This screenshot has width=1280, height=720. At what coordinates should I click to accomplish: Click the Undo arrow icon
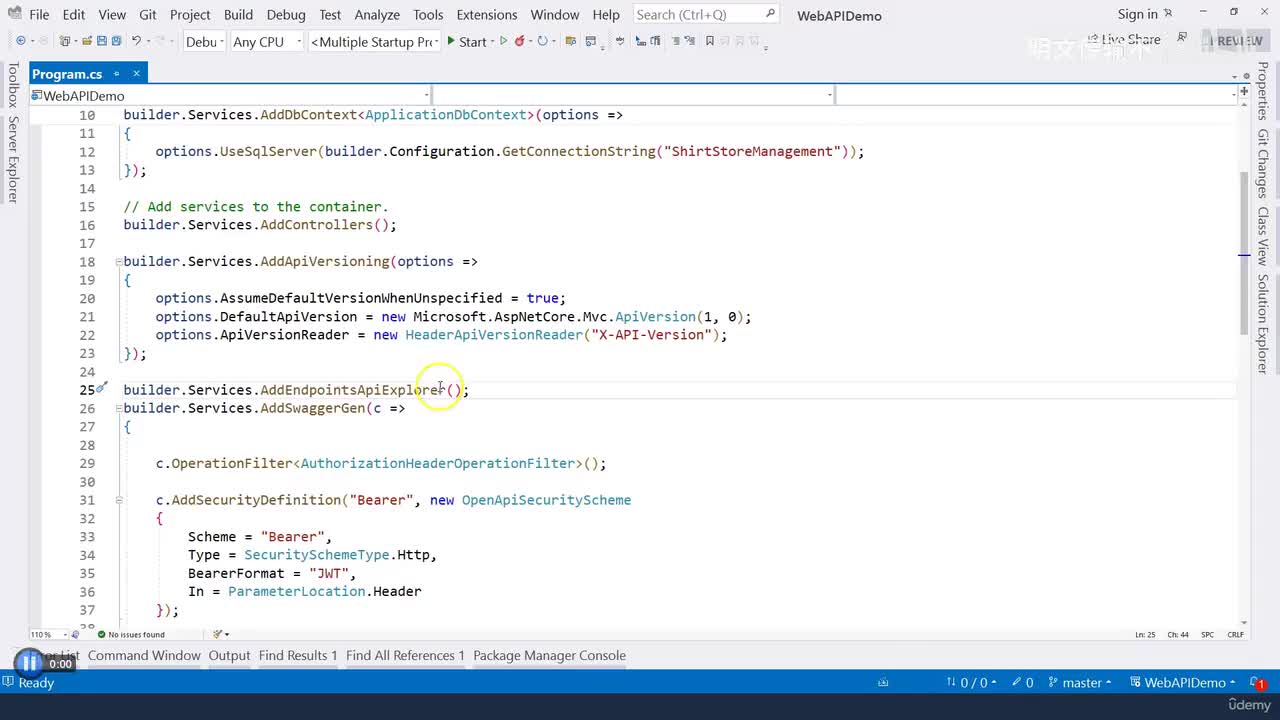point(137,41)
